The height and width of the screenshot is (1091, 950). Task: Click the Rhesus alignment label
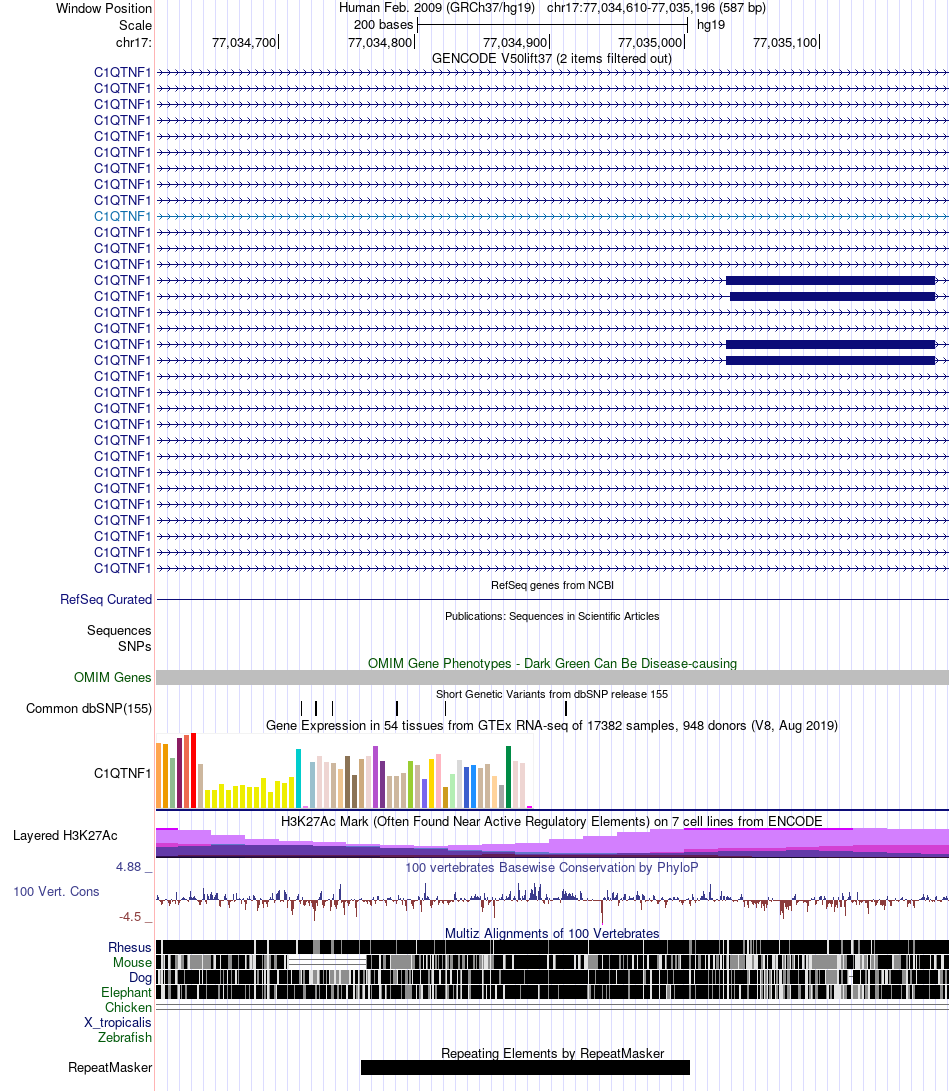pos(129,948)
